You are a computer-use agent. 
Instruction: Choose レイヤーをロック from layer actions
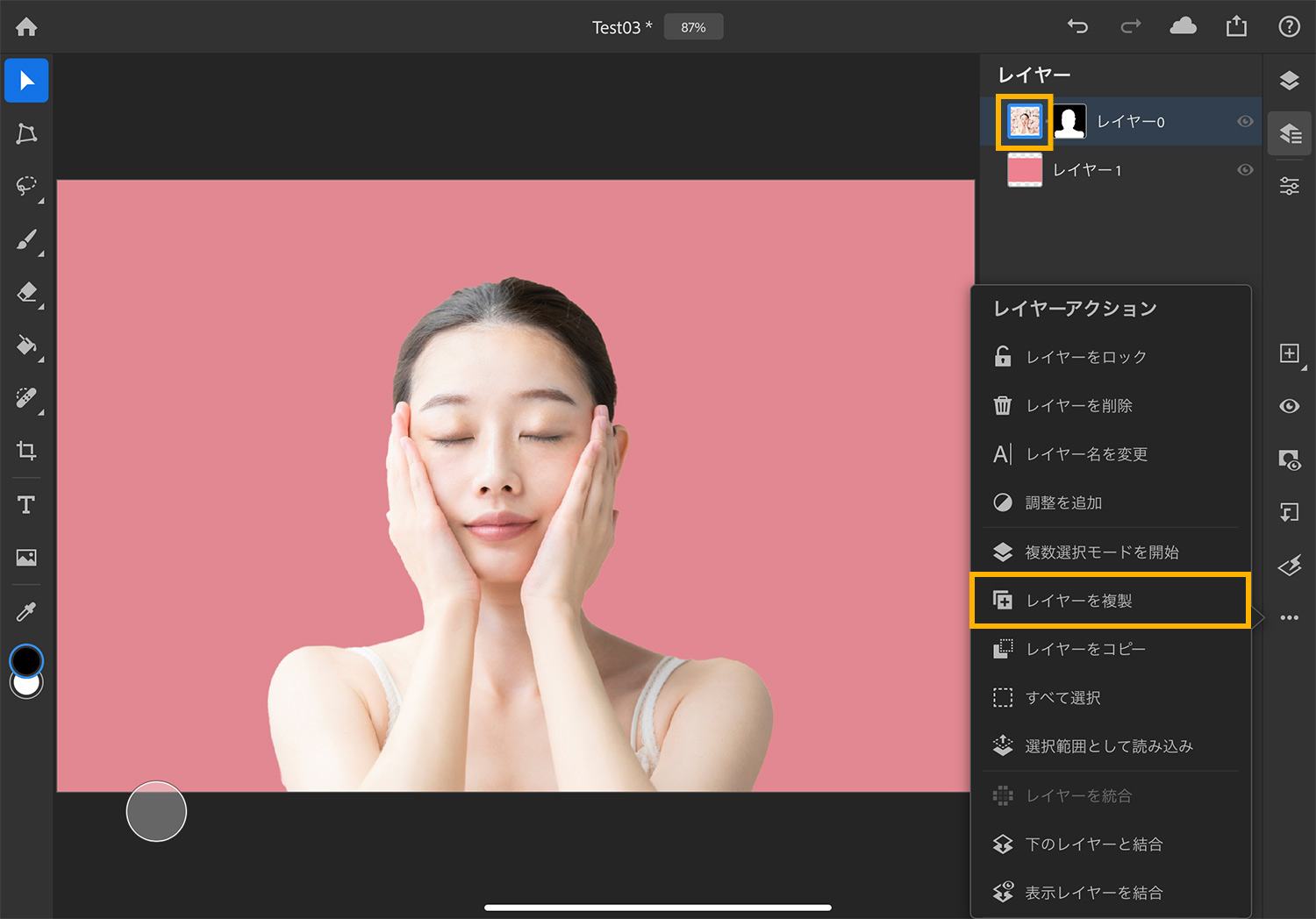tap(1111, 357)
